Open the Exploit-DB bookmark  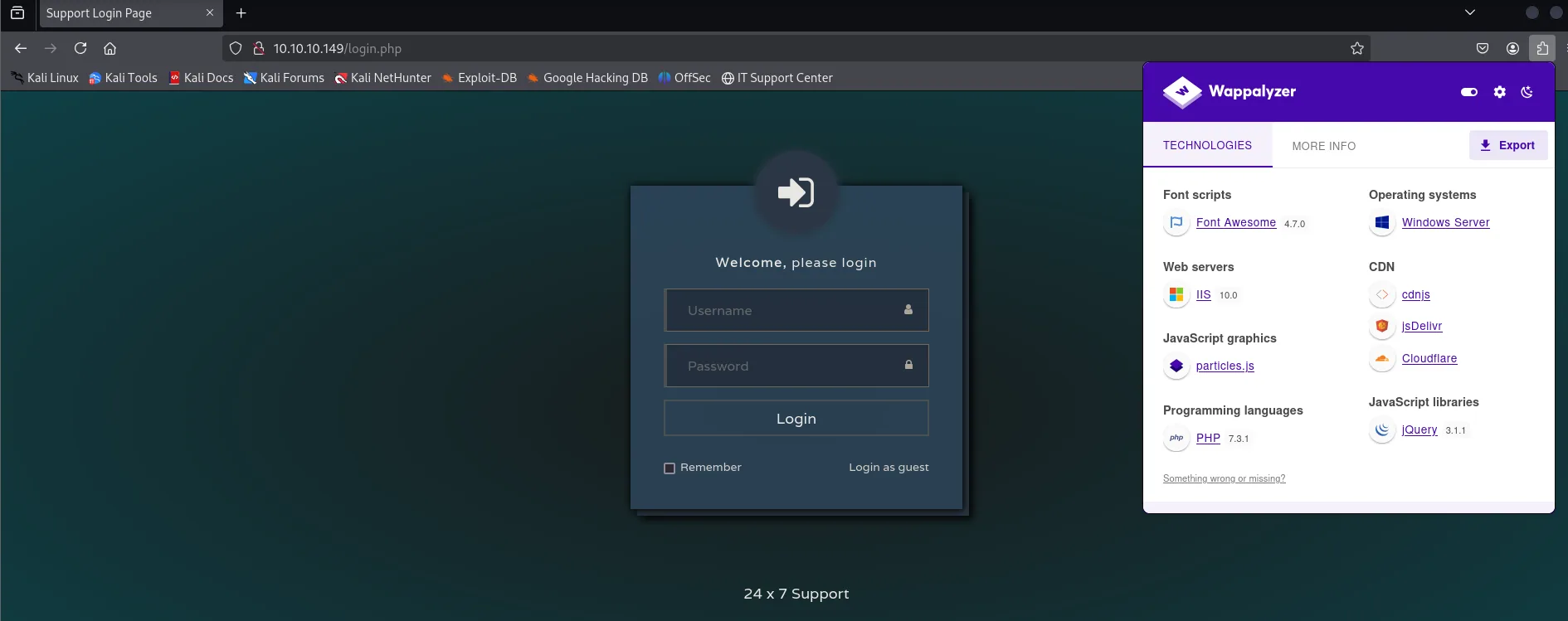tap(480, 78)
